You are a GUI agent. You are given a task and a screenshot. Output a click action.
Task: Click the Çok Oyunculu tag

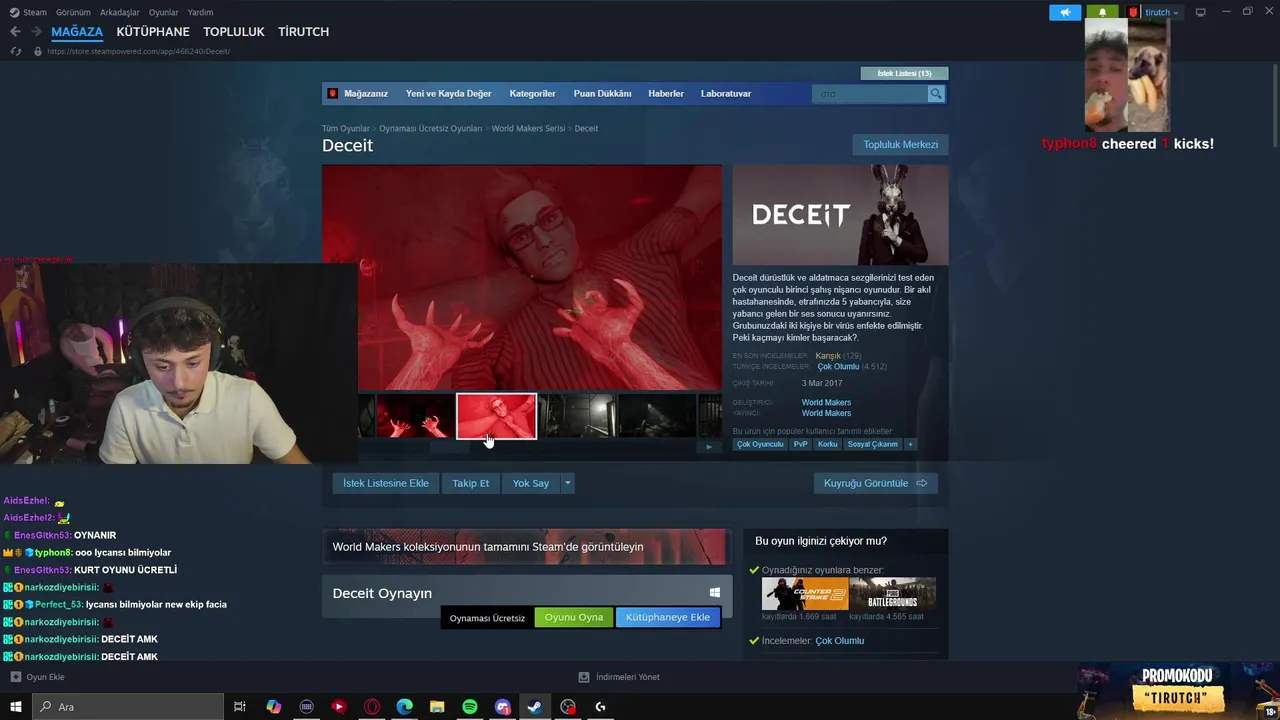760,444
